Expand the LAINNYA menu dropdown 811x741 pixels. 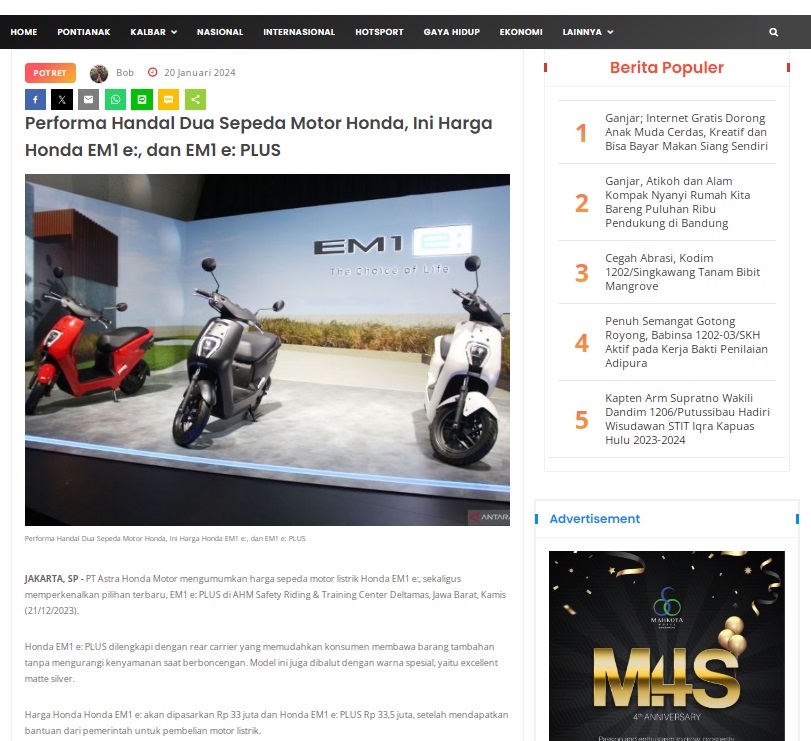click(x=588, y=32)
